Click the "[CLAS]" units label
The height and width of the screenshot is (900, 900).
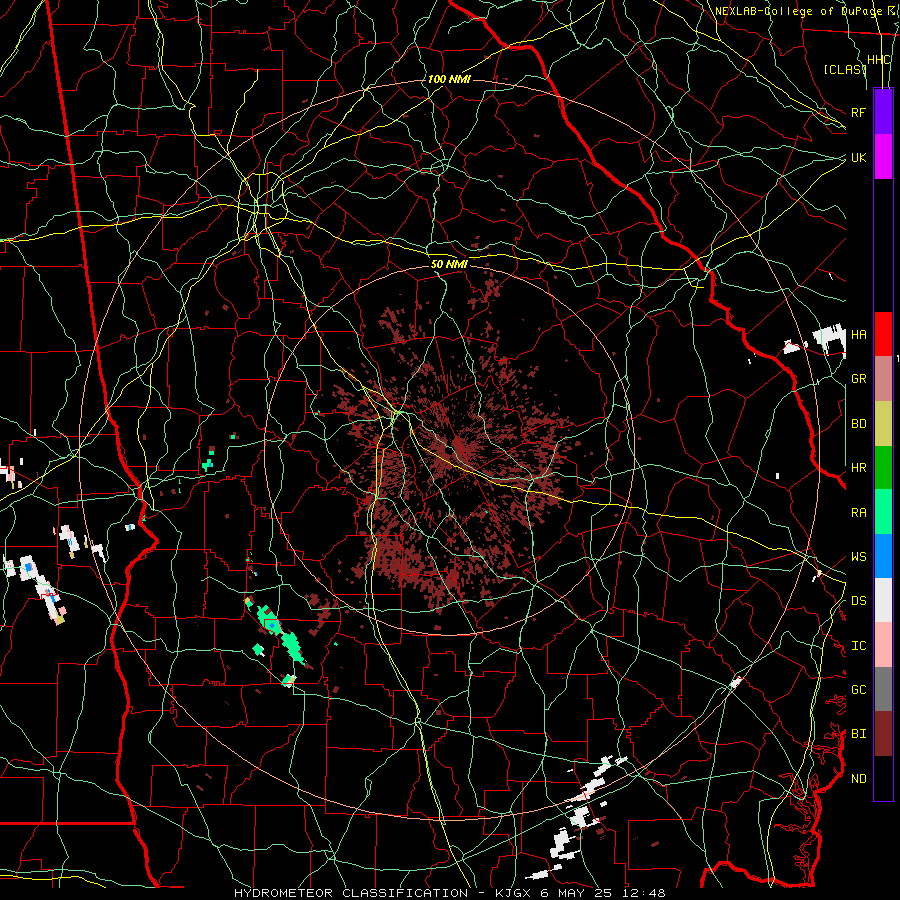pos(845,69)
